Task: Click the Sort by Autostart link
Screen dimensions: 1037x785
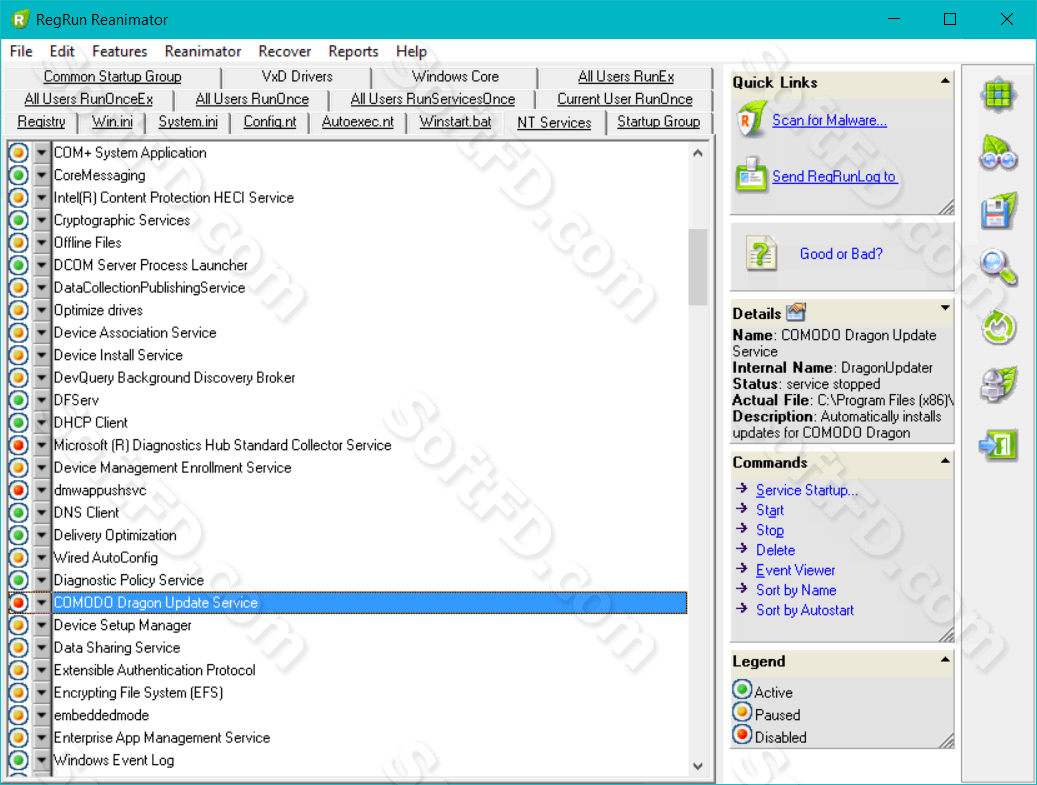Action: 805,610
